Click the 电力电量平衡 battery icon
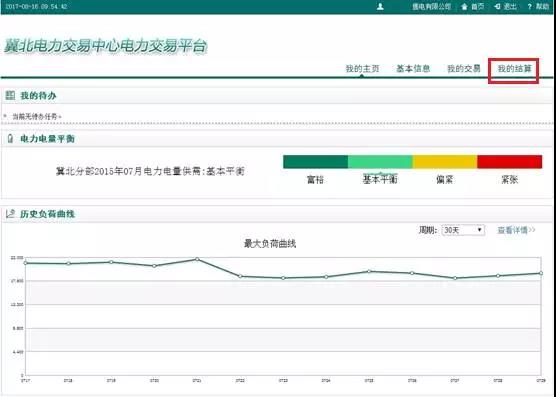 (x=10, y=138)
